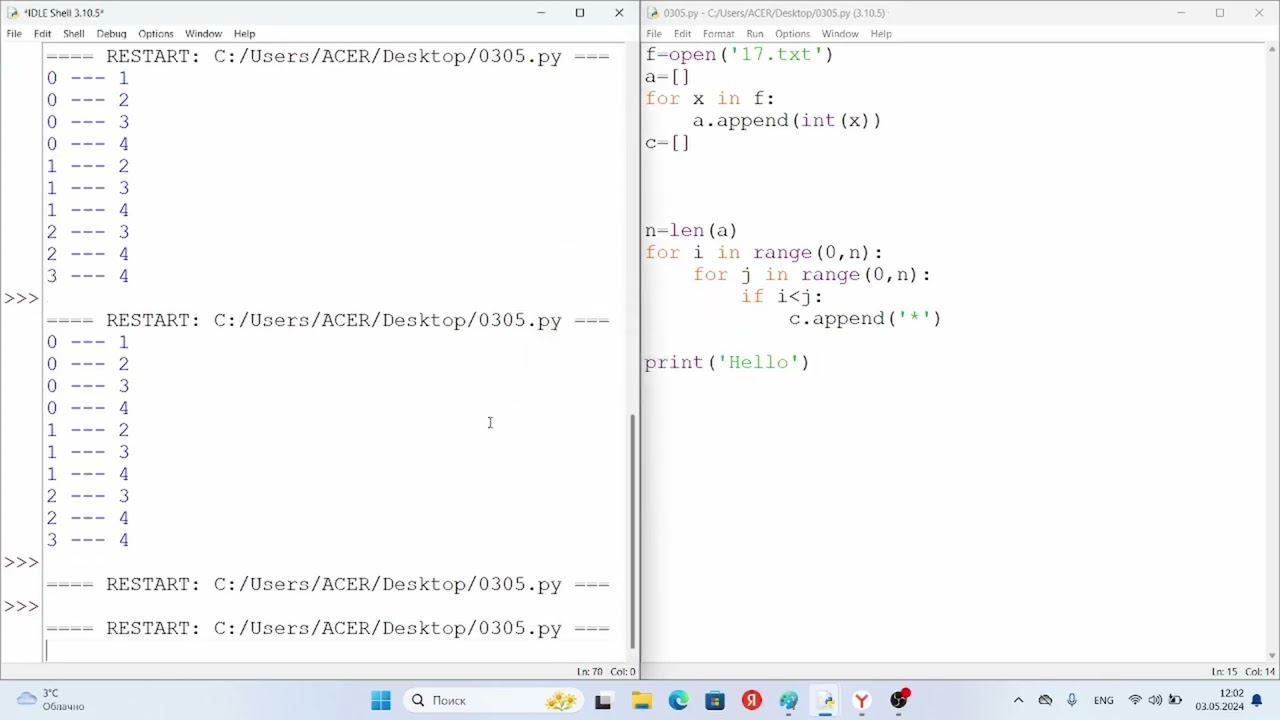Click the code line a=[]
1280x720 pixels.
click(667, 77)
